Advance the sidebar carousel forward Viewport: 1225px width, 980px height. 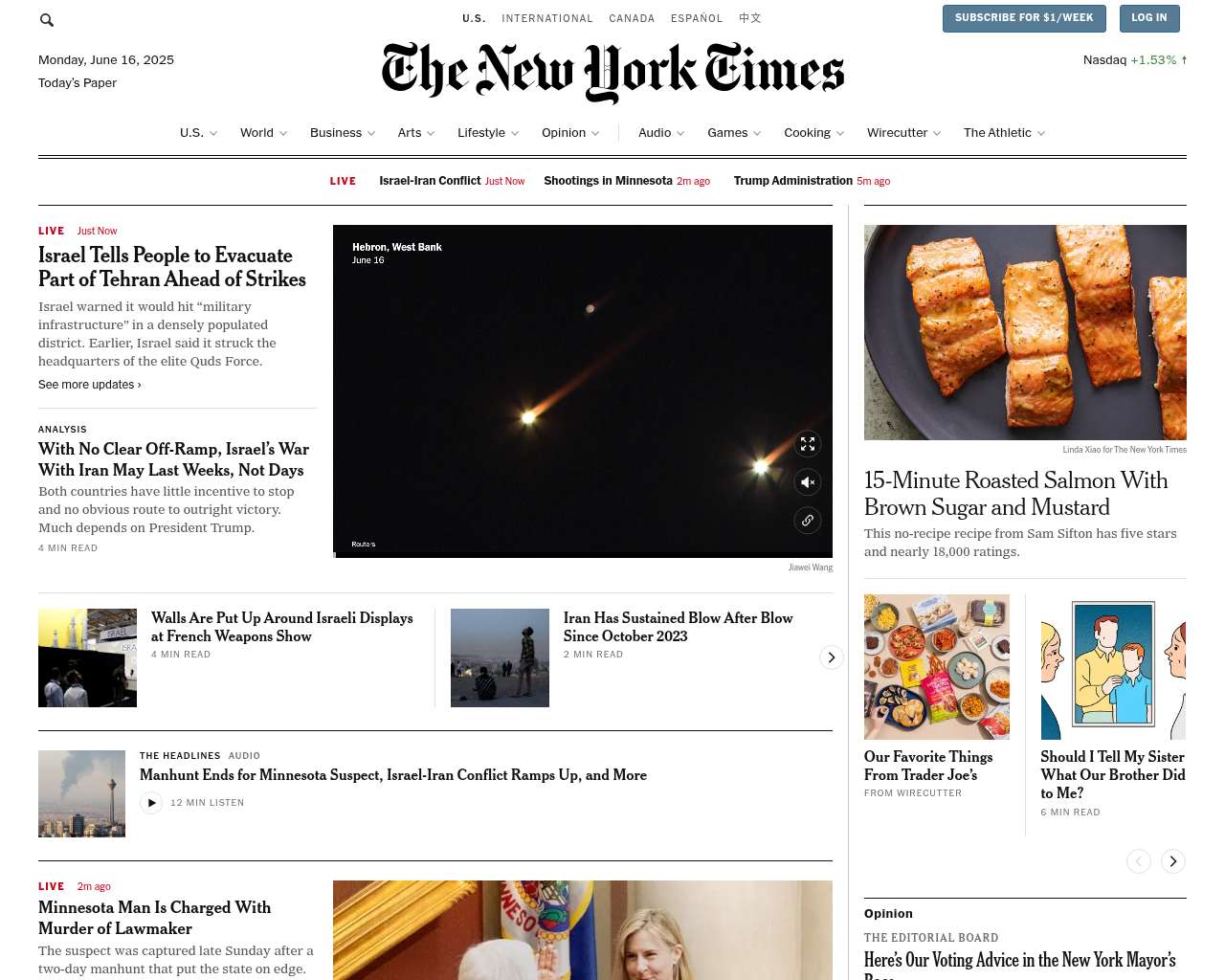(x=1173, y=861)
